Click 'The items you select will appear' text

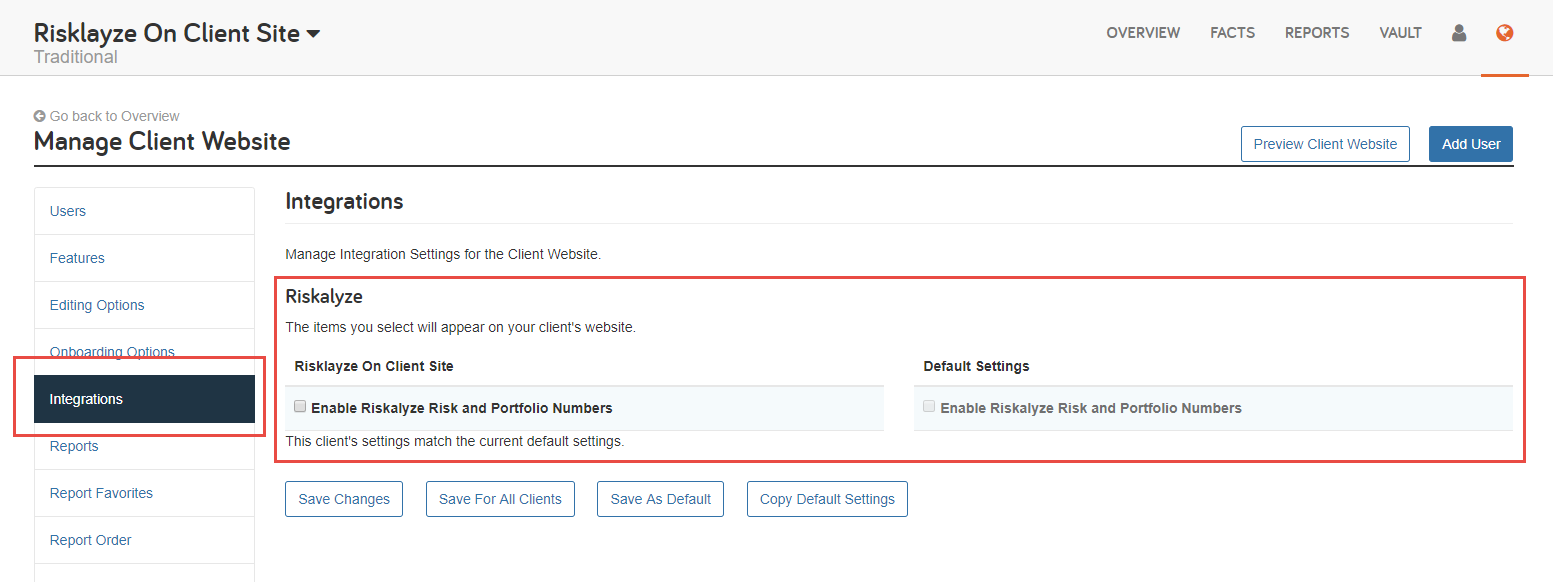point(461,327)
